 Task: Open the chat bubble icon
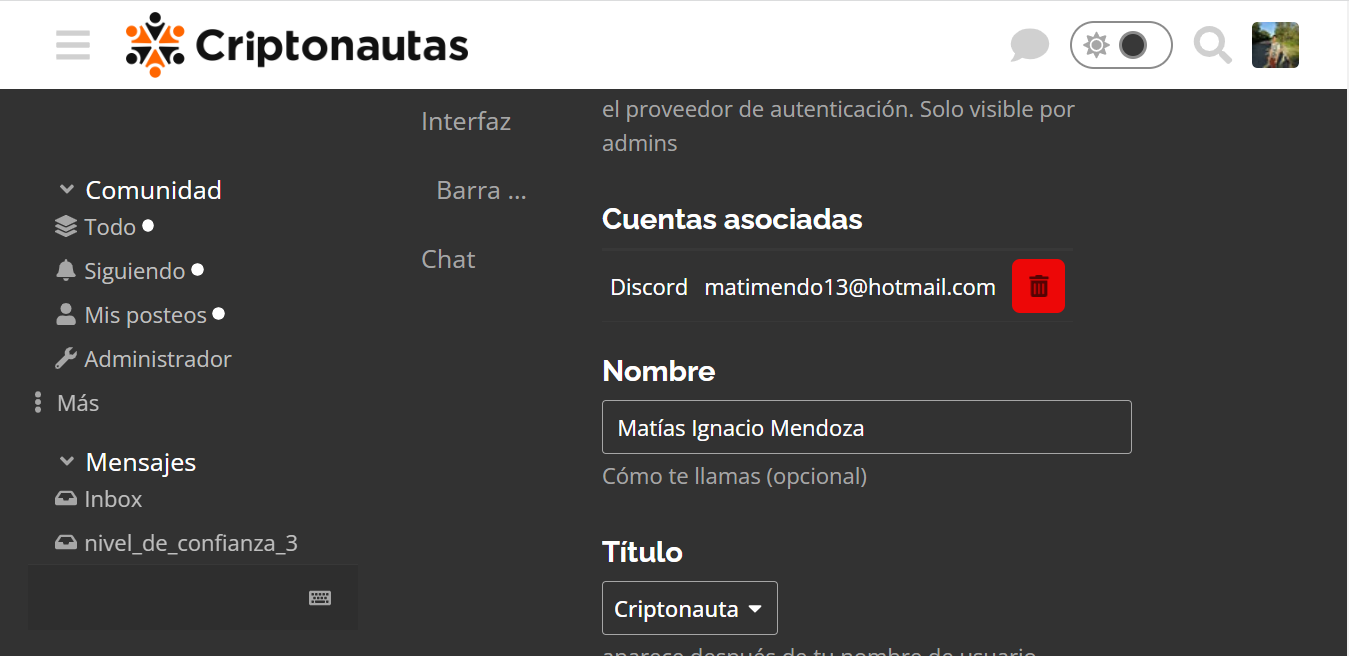point(1029,45)
